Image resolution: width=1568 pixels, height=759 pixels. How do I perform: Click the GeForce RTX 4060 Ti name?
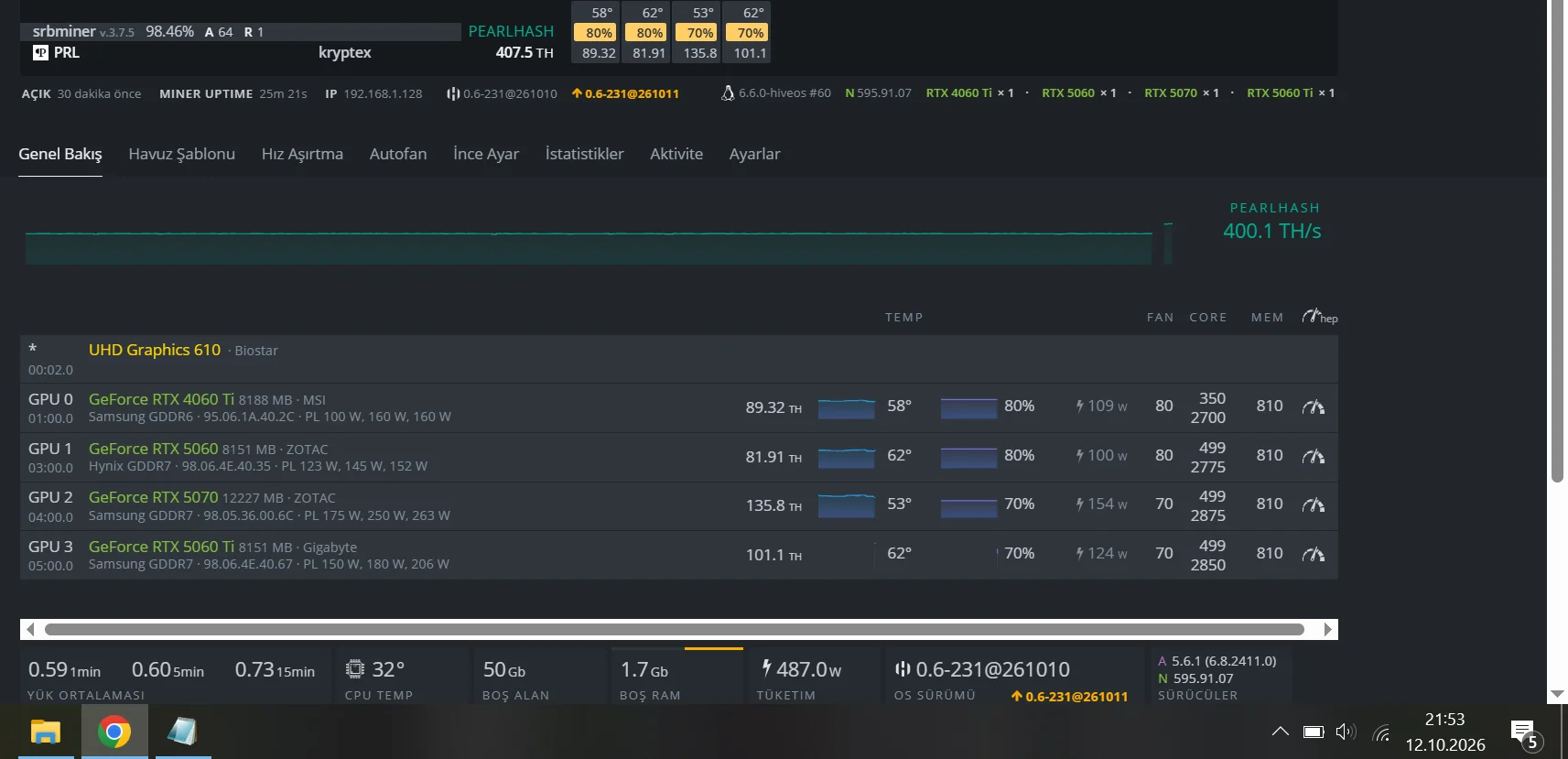pos(161,399)
